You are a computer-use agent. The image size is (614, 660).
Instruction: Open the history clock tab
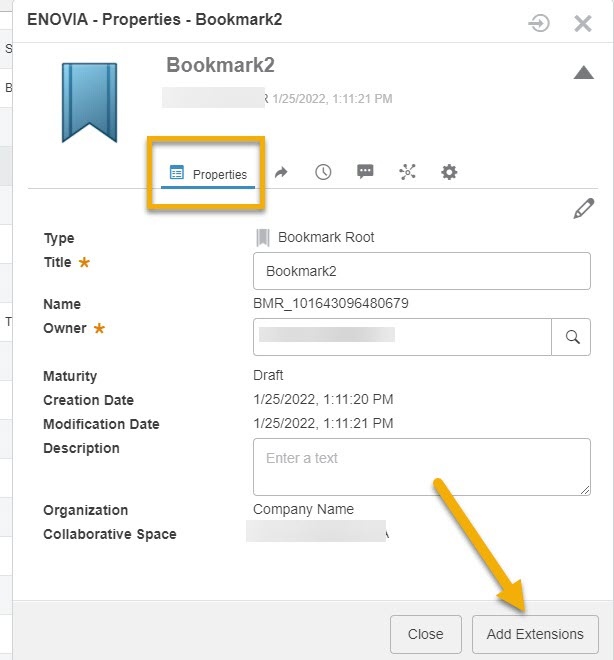[x=323, y=172]
